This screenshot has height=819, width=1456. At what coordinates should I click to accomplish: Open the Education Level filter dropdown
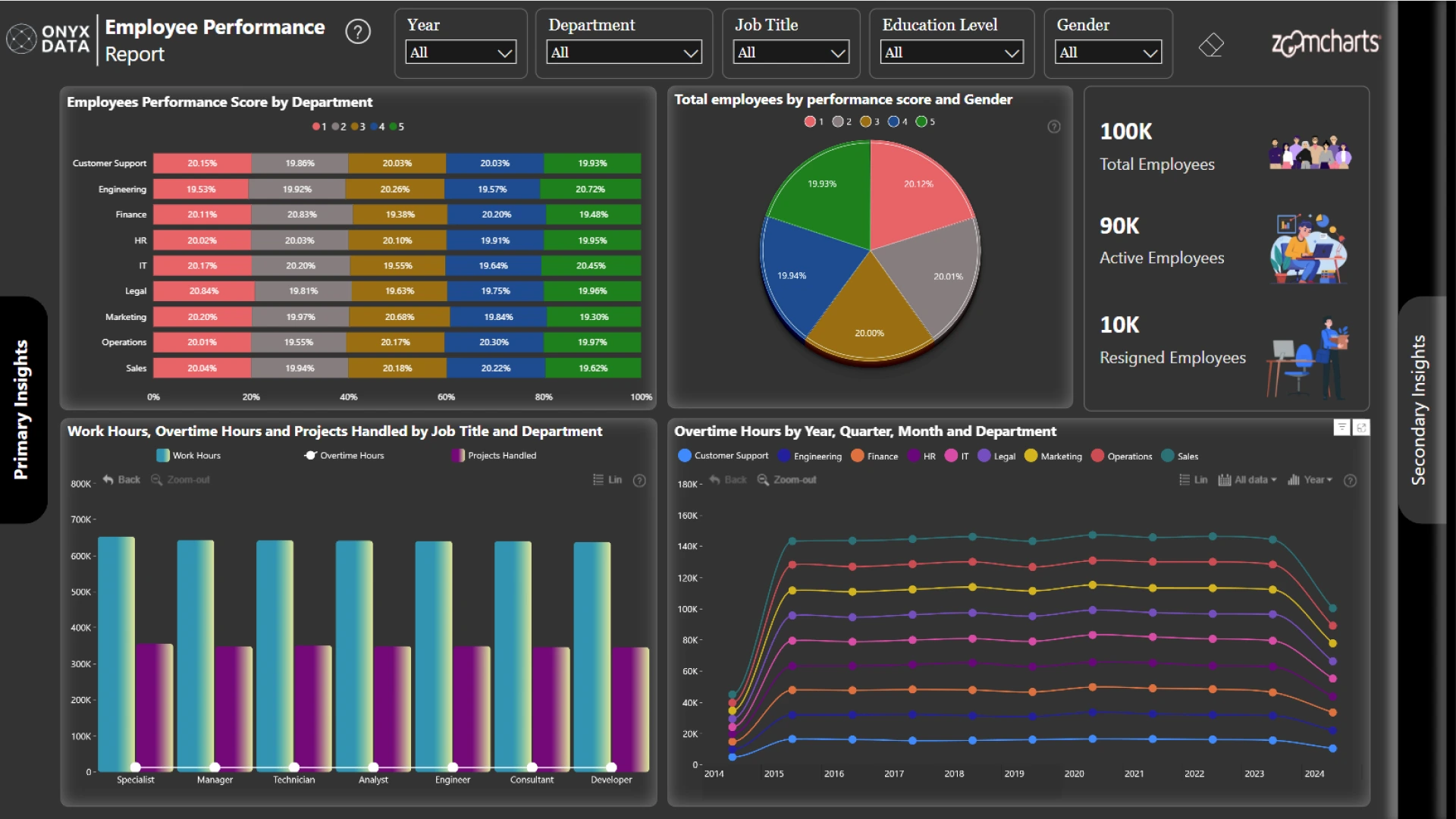952,52
